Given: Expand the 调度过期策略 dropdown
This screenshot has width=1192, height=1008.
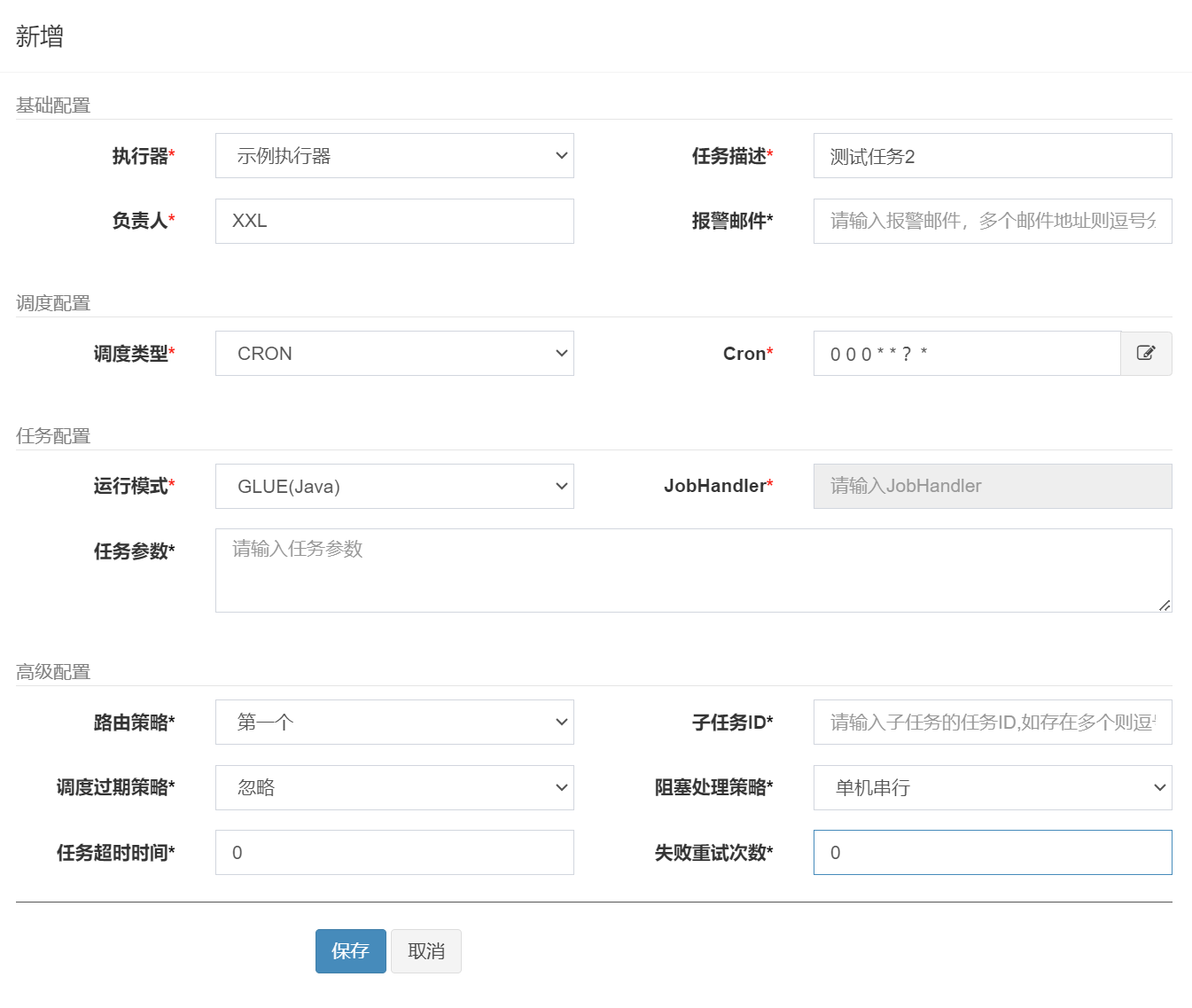Looking at the screenshot, I should pos(394,788).
